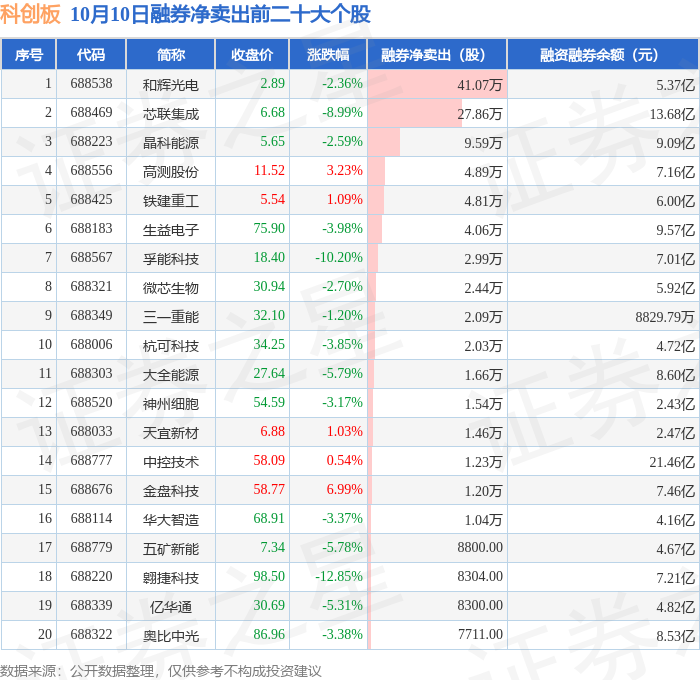The width and height of the screenshot is (700, 680).
Task: Click the 3.23% change value
Action: 344,171
